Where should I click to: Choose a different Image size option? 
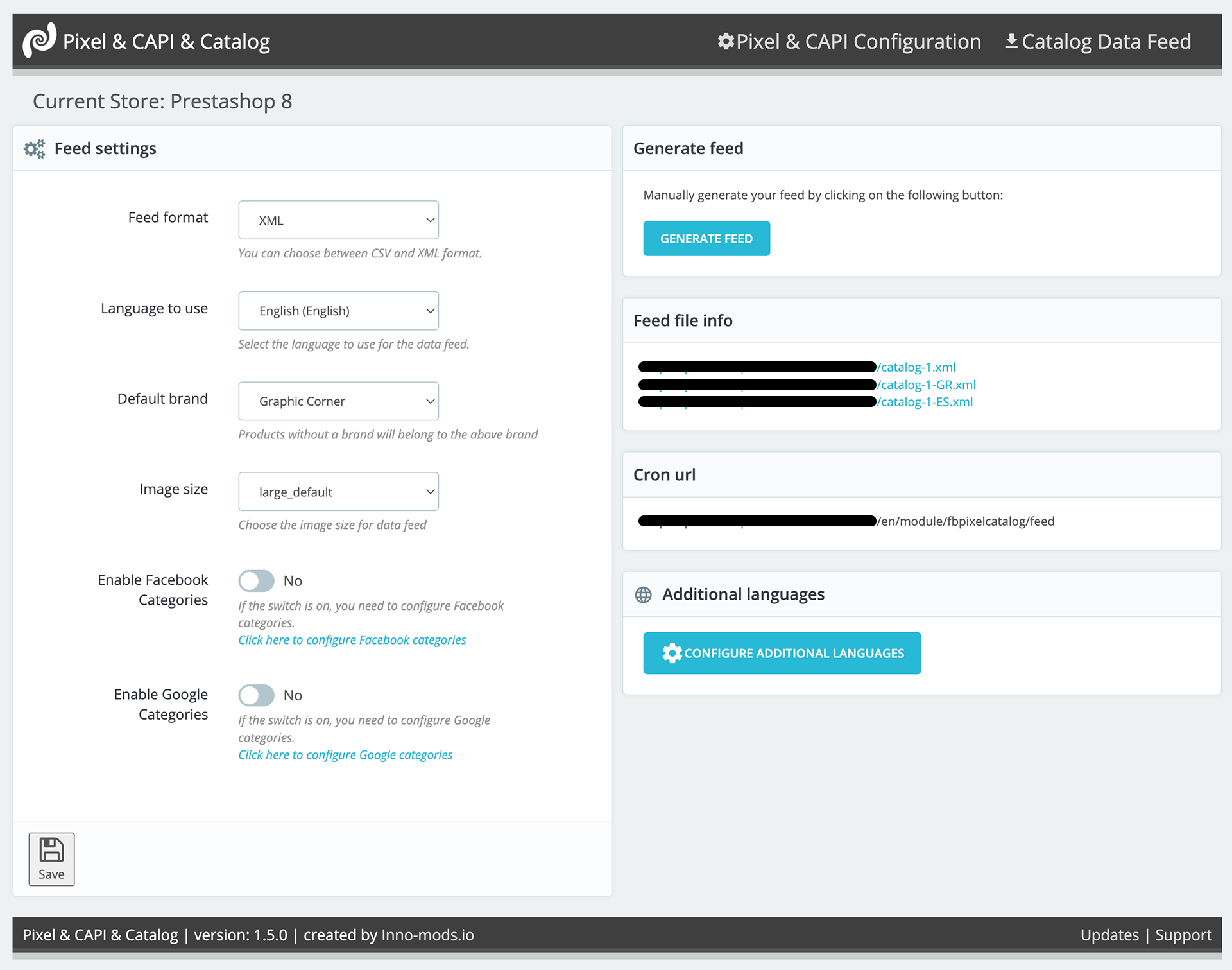338,492
